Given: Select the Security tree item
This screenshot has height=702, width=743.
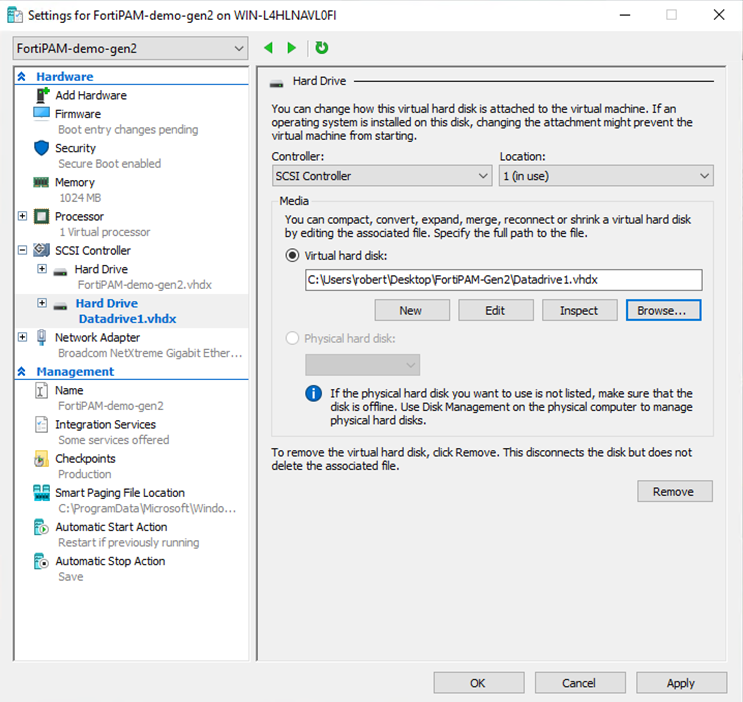Looking at the screenshot, I should [x=75, y=148].
